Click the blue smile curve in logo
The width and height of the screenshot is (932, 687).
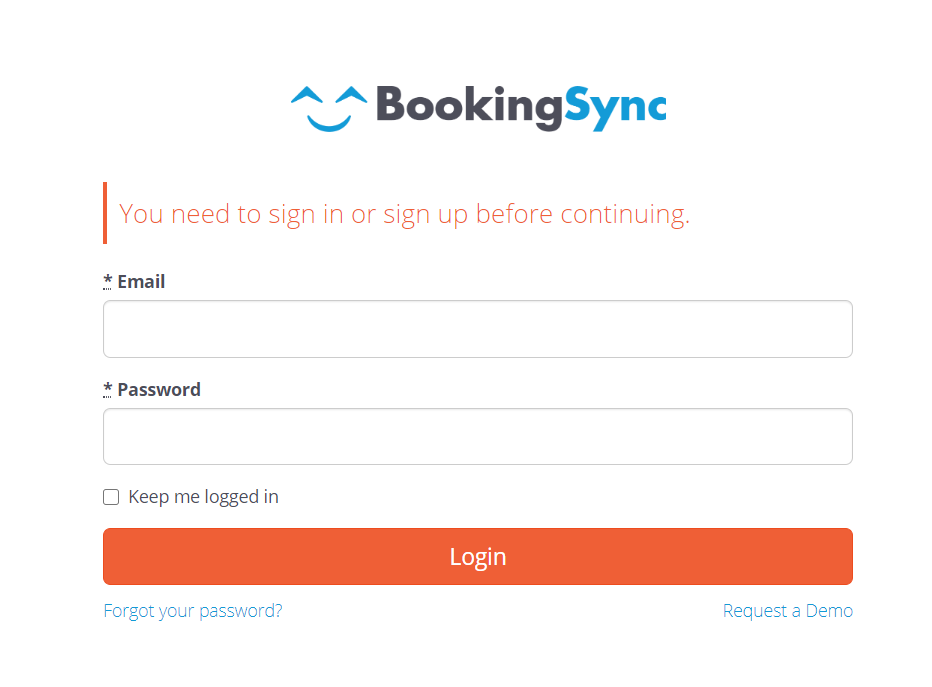coord(329,123)
